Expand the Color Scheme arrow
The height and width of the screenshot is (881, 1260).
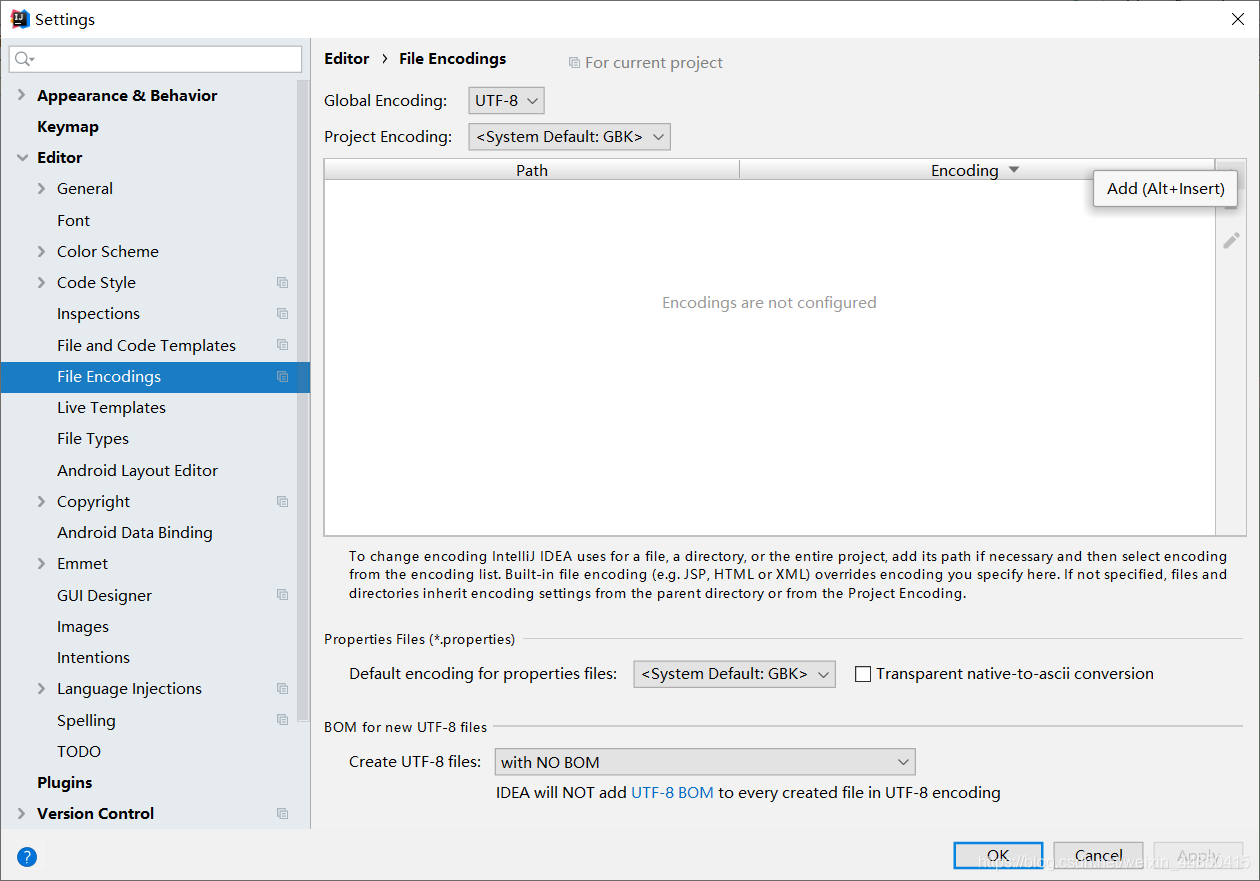(x=41, y=252)
